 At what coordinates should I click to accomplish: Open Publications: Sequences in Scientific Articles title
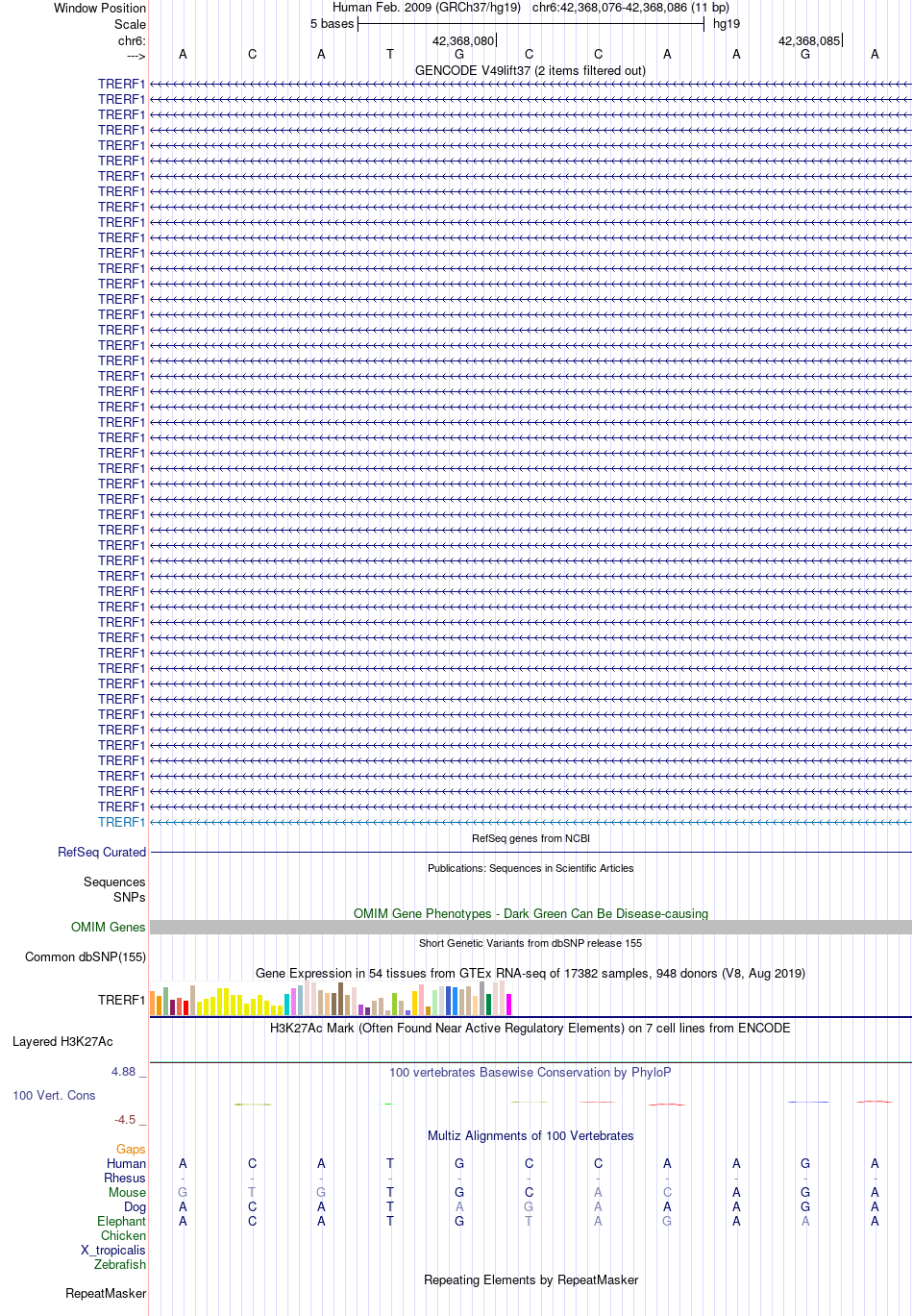tap(531, 868)
